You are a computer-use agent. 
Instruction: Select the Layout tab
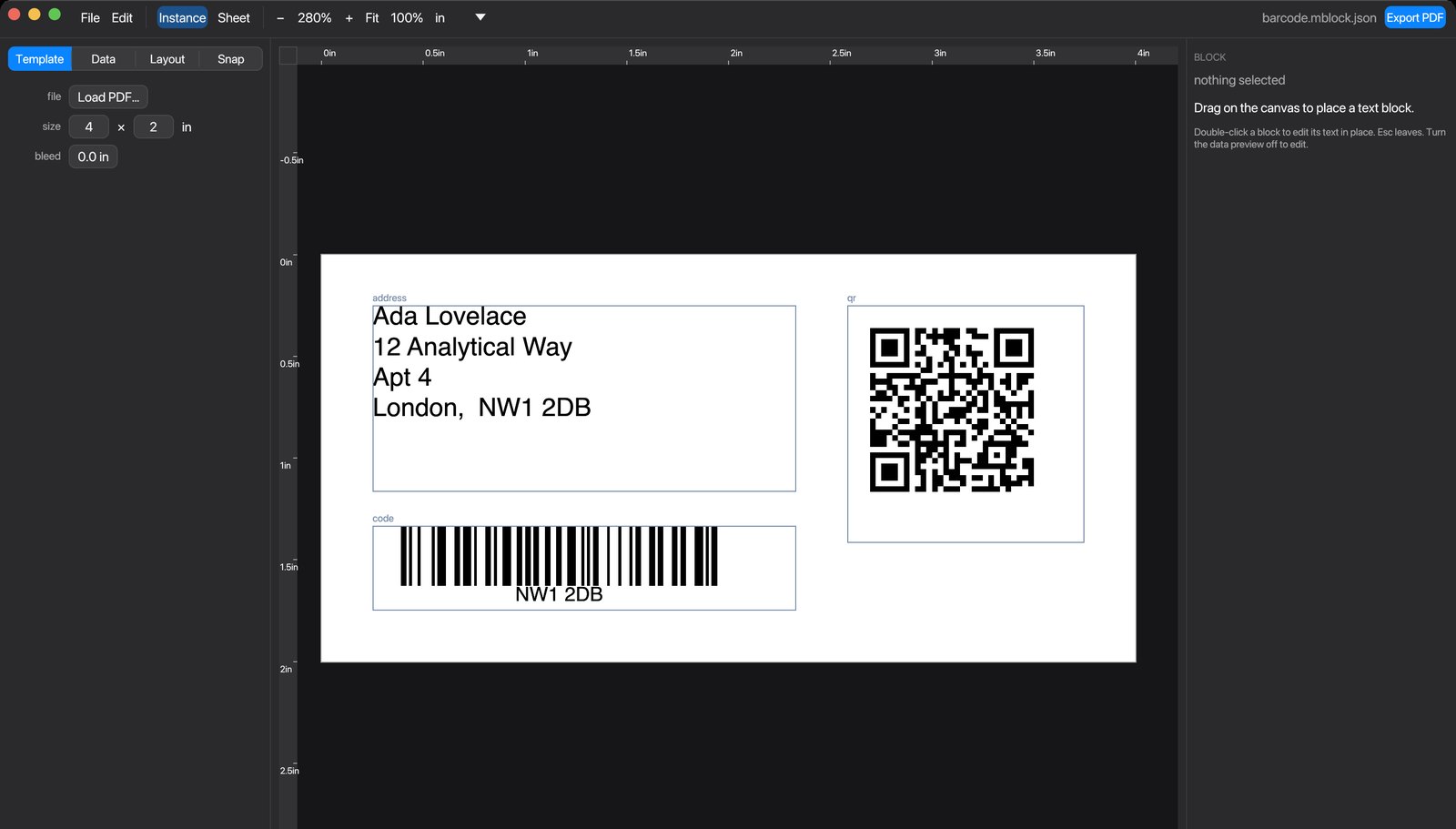coord(167,59)
